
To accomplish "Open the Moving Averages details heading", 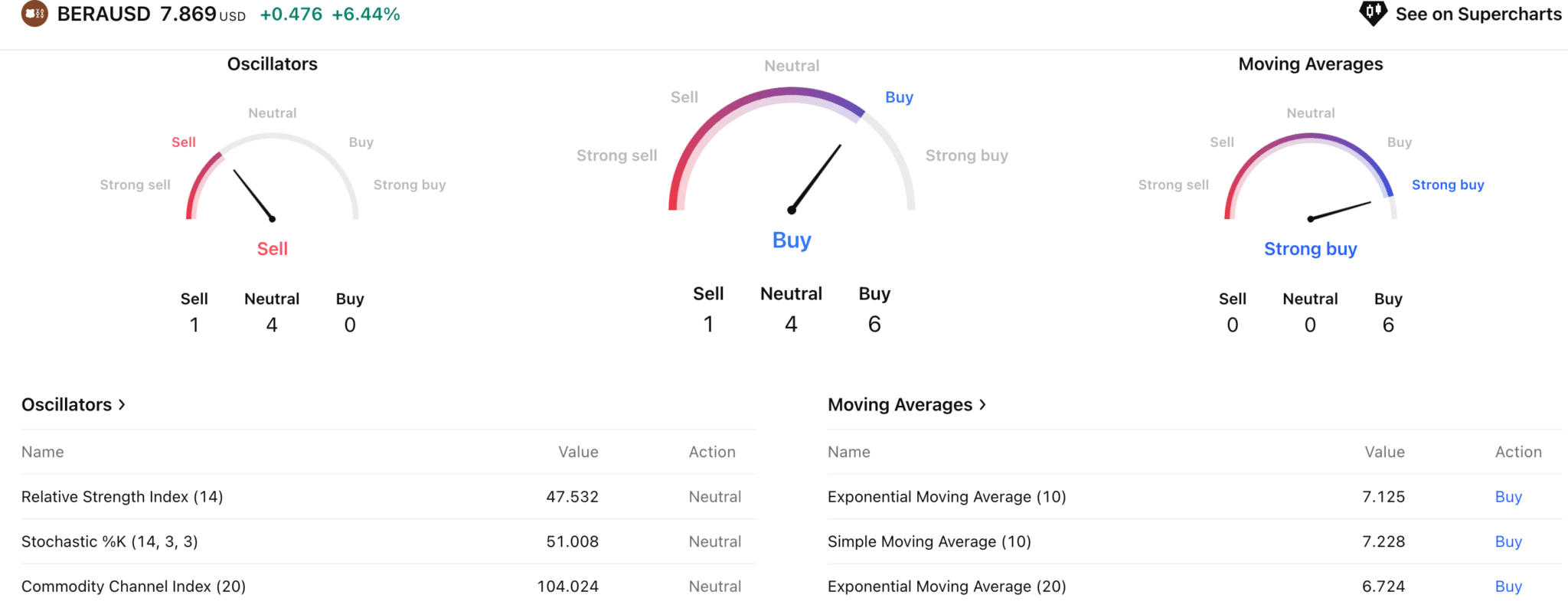I will coord(900,404).
